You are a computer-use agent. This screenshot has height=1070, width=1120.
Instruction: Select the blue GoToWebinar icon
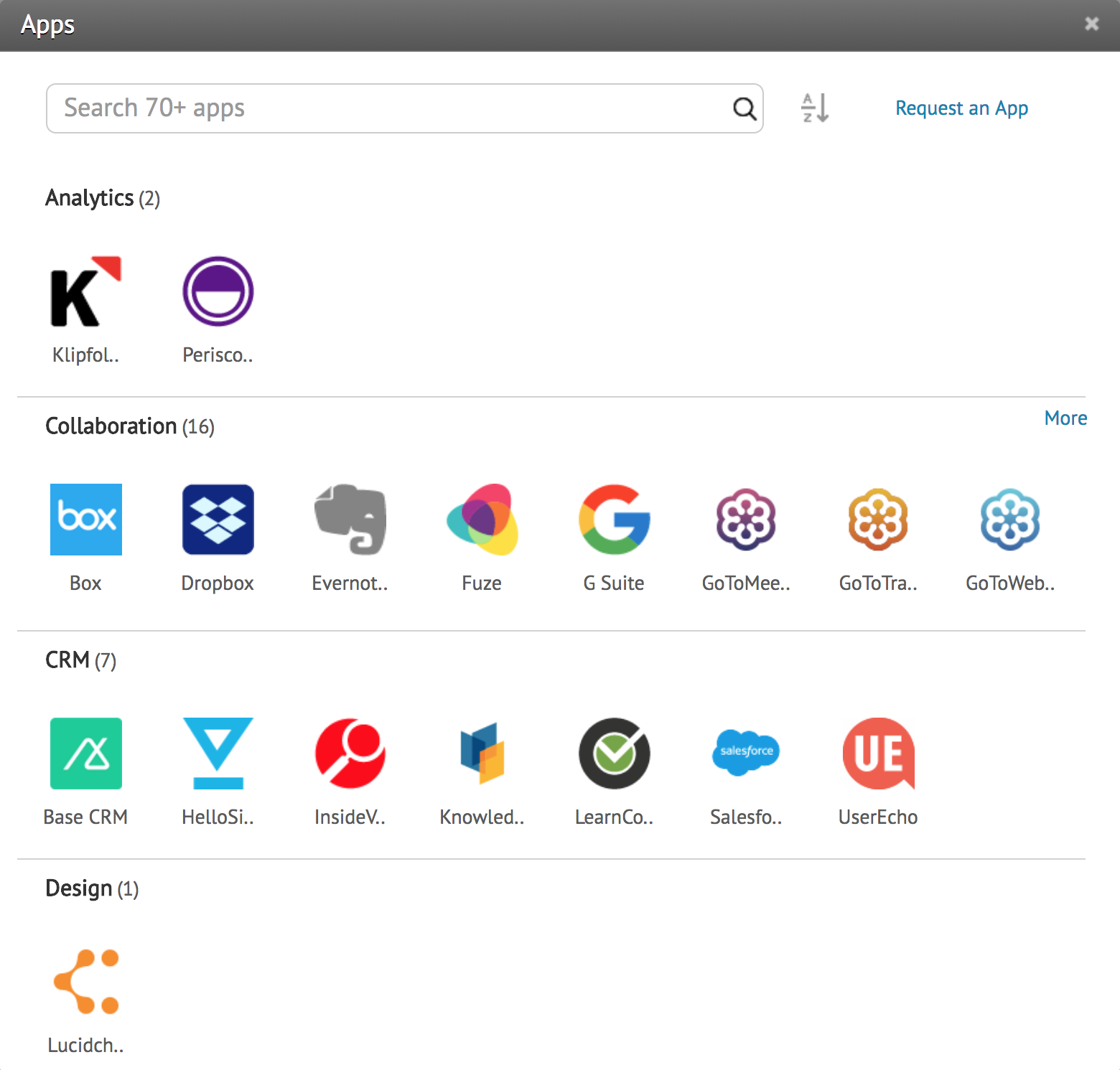pyautogui.click(x=1011, y=520)
